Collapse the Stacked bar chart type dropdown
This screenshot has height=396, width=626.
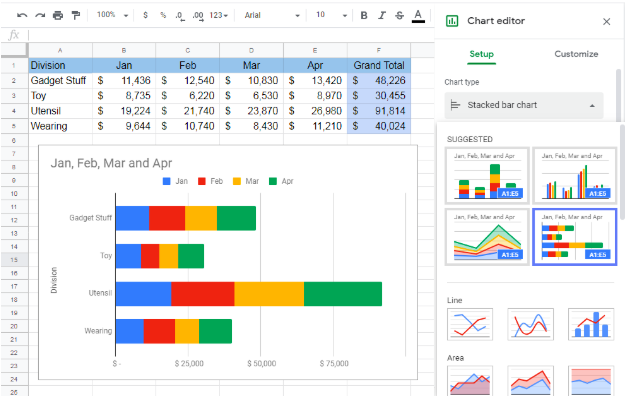(524, 105)
